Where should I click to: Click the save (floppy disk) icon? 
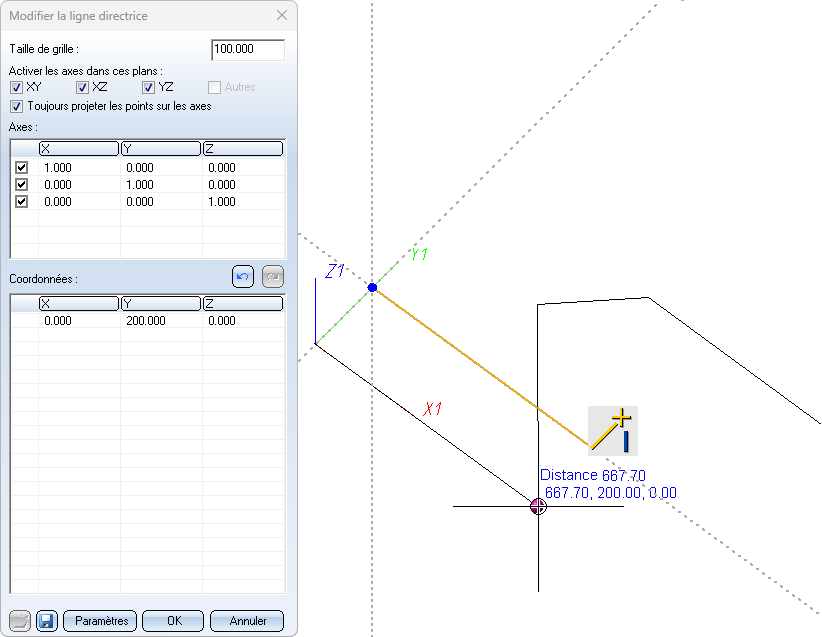tap(46, 621)
